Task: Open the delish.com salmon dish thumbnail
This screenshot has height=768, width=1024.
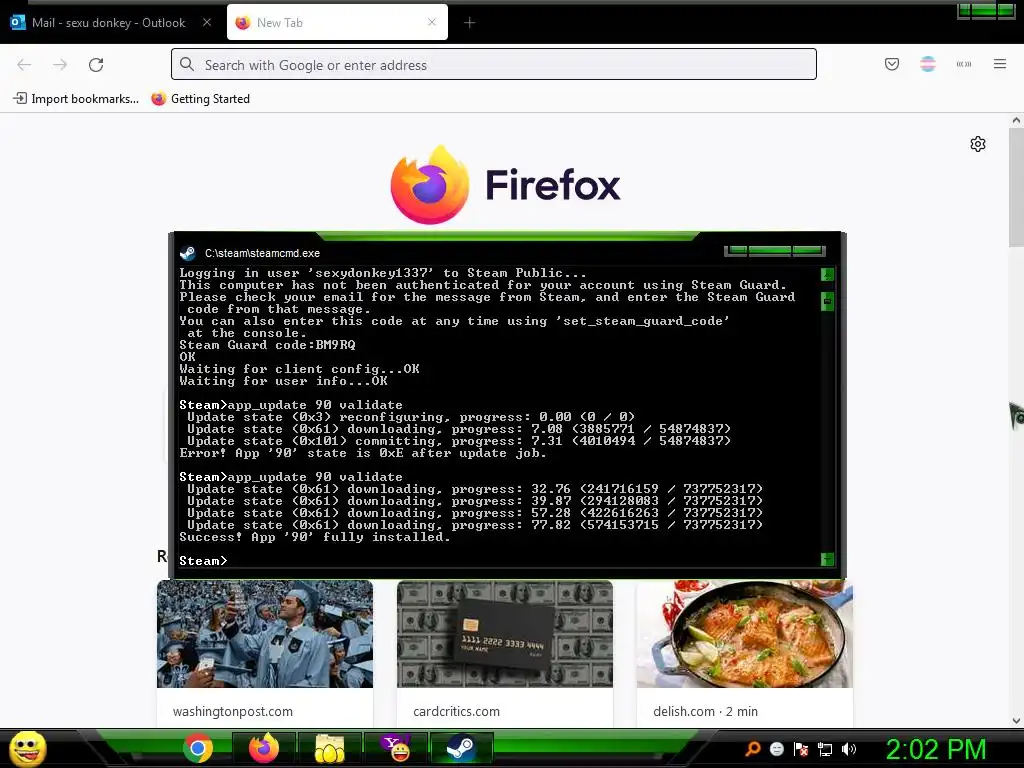Action: [744, 633]
